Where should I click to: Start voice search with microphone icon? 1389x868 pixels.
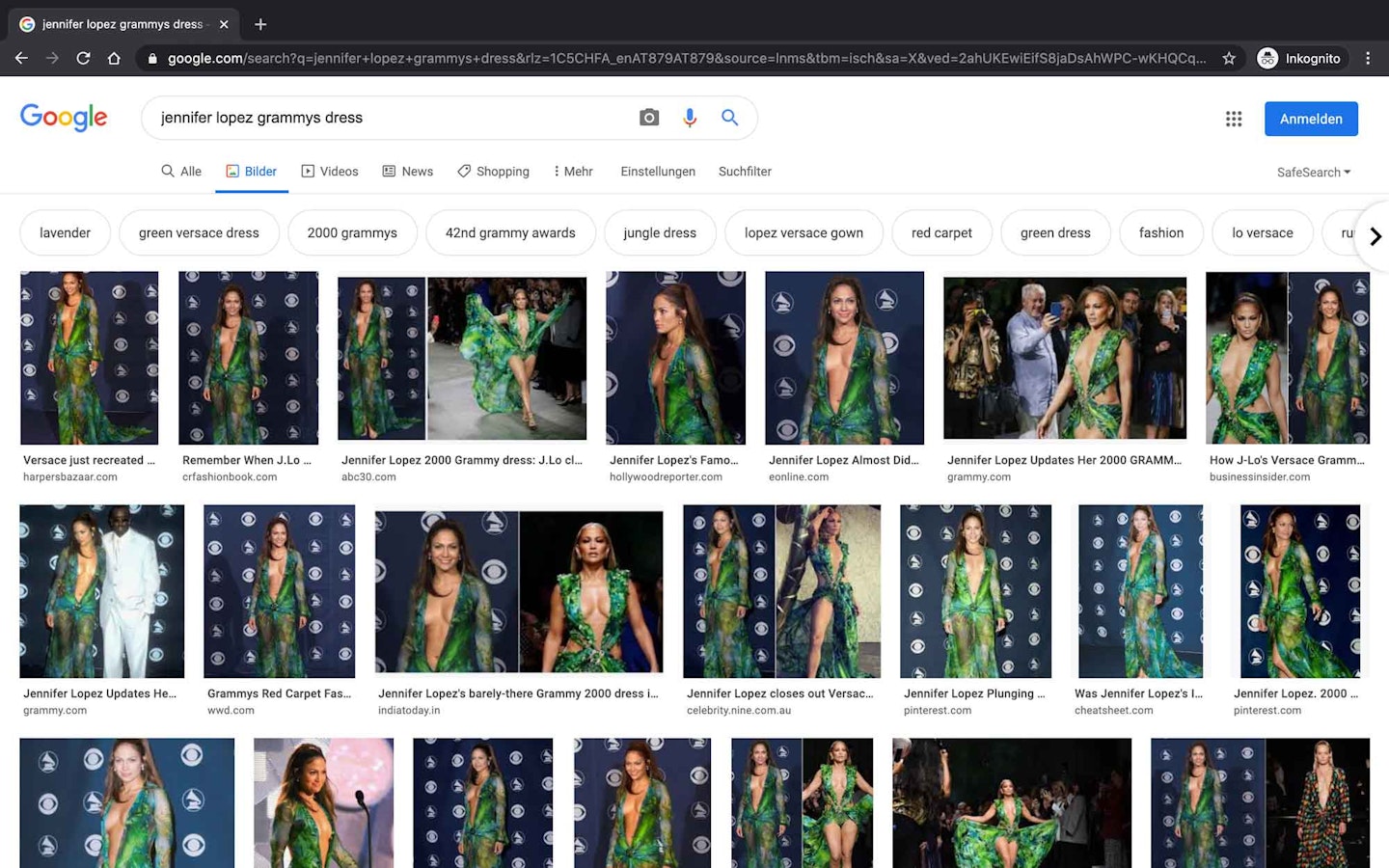point(690,118)
